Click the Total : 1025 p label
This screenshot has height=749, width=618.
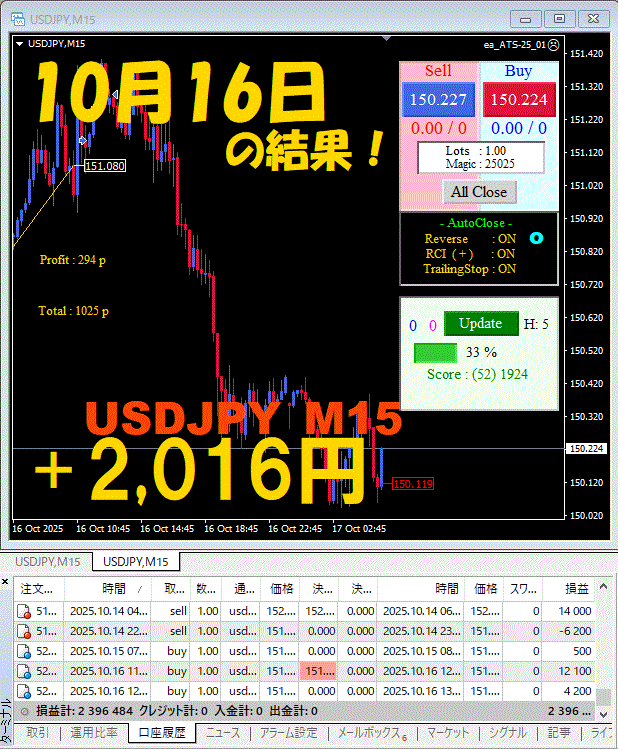pyautogui.click(x=74, y=311)
